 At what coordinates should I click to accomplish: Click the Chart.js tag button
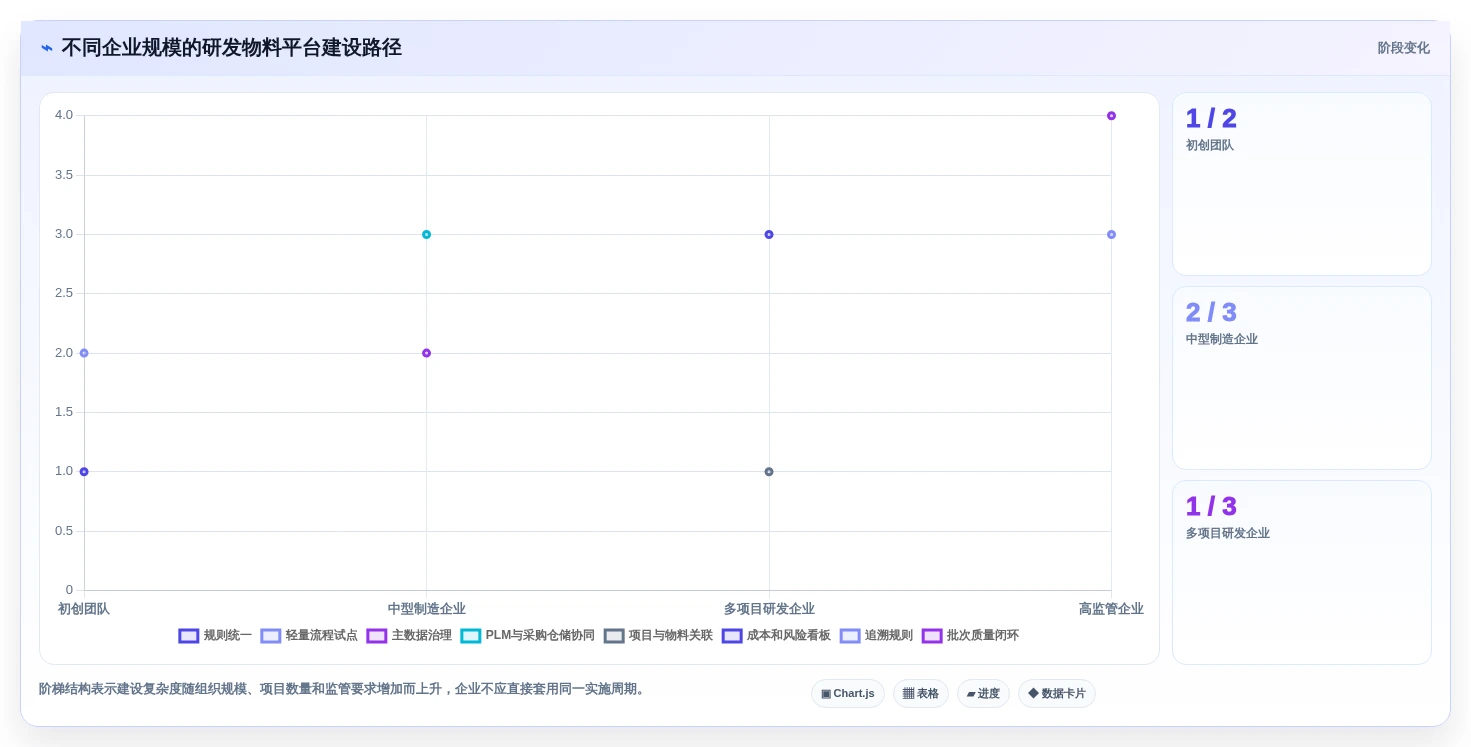tap(848, 693)
